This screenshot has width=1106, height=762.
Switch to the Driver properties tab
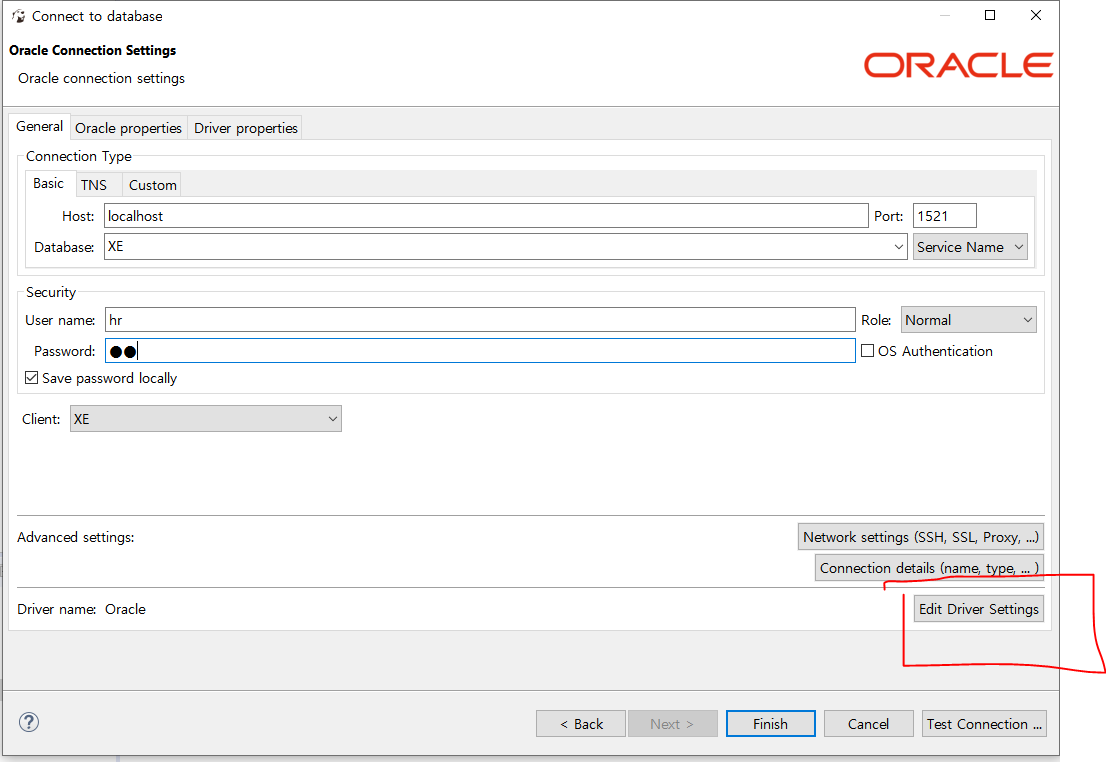coord(245,128)
